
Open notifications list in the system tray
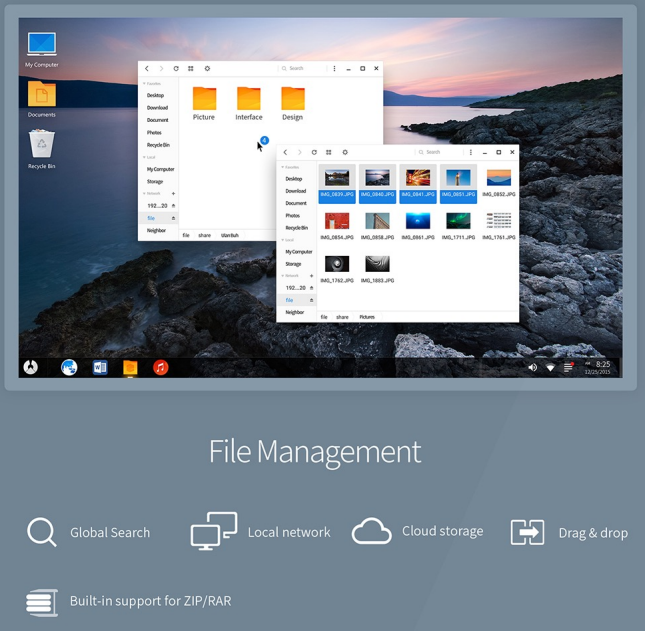(568, 367)
